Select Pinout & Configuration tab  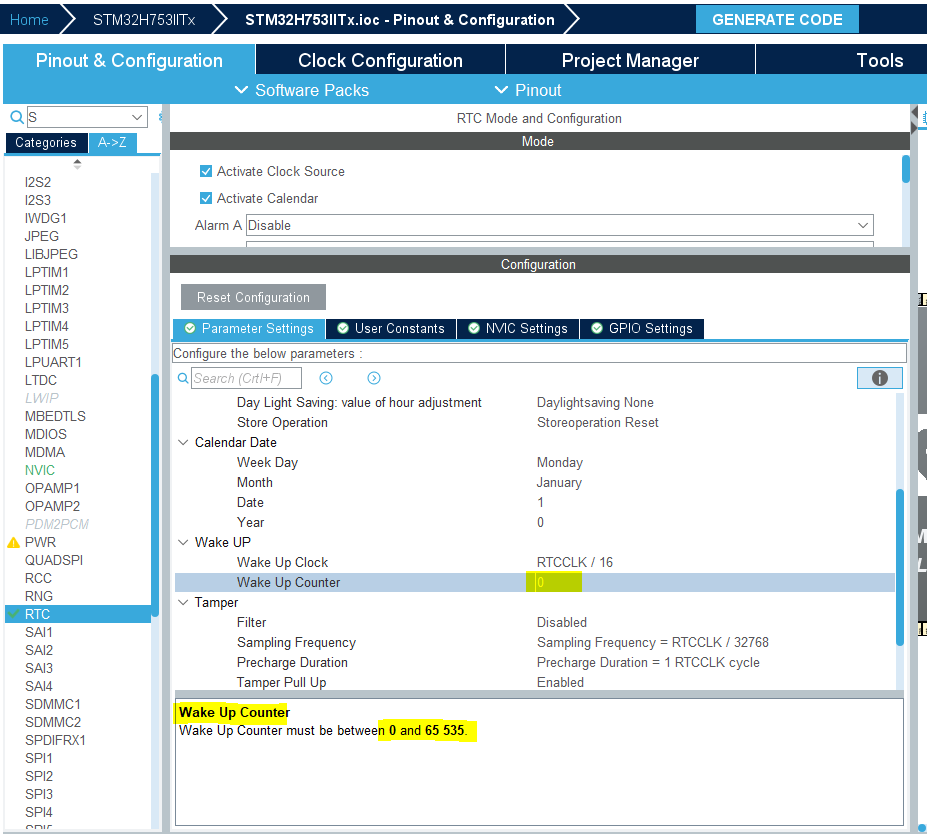129,60
